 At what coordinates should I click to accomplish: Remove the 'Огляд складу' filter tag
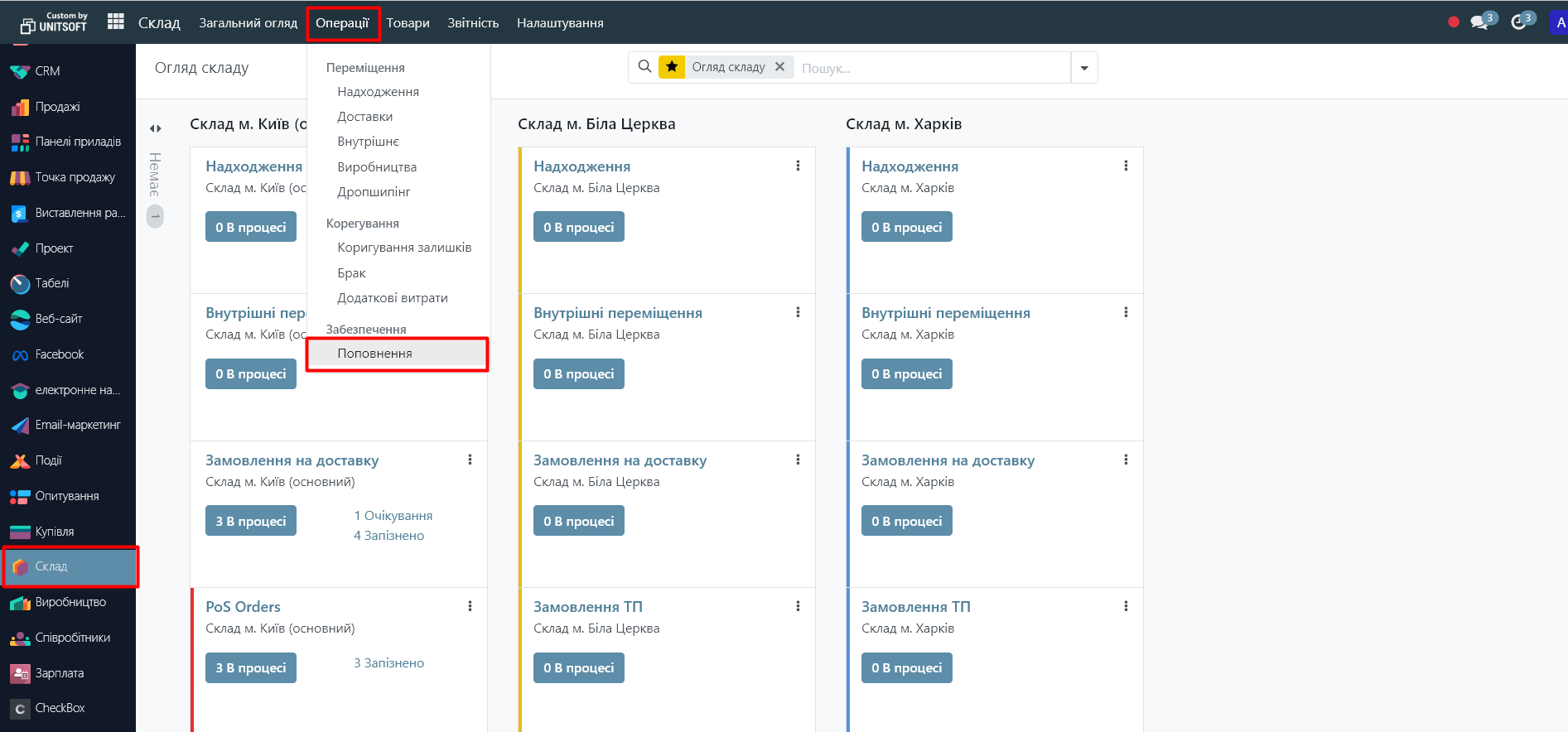779,67
